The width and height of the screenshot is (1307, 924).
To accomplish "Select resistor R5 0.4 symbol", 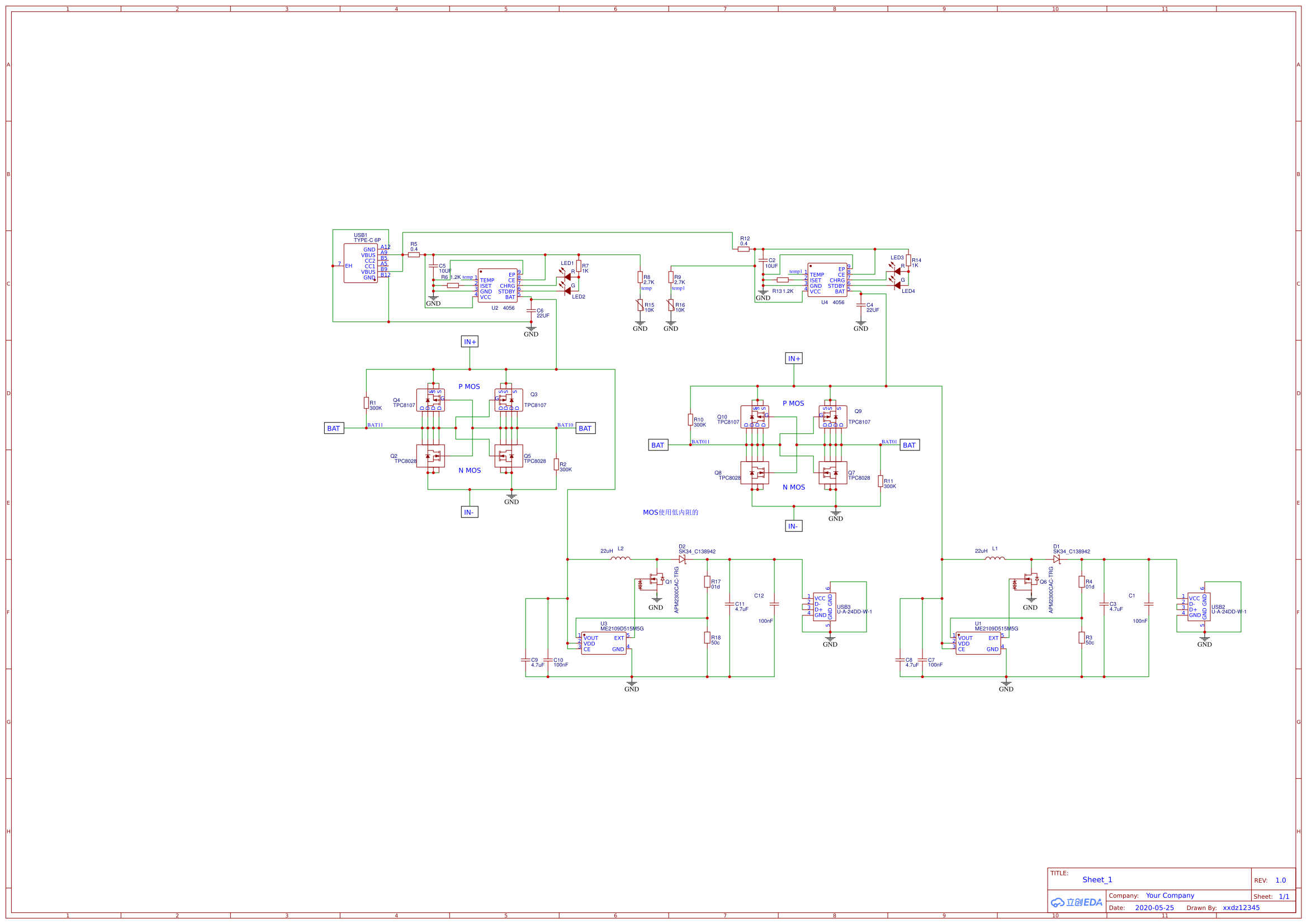I will click(x=414, y=254).
